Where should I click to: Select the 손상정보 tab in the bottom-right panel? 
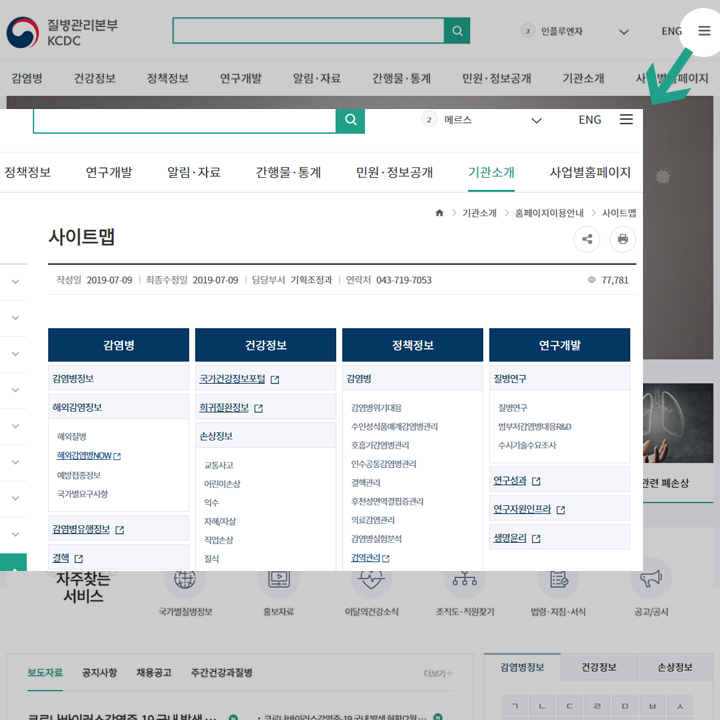(675, 667)
